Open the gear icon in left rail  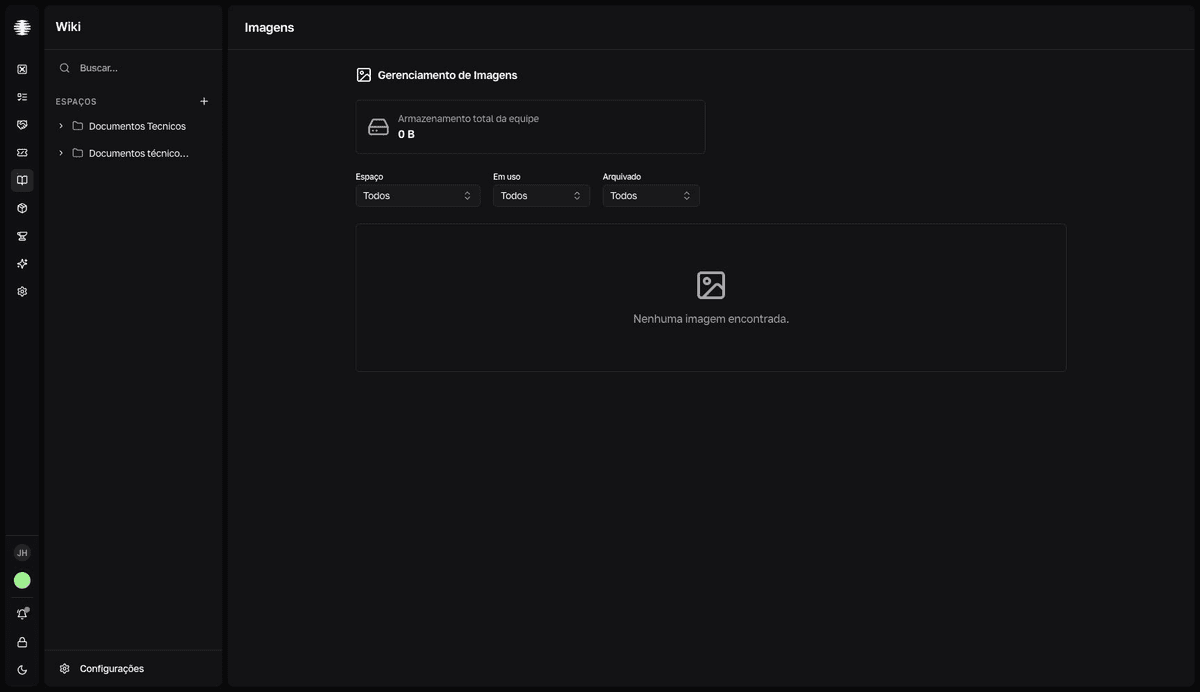22,292
